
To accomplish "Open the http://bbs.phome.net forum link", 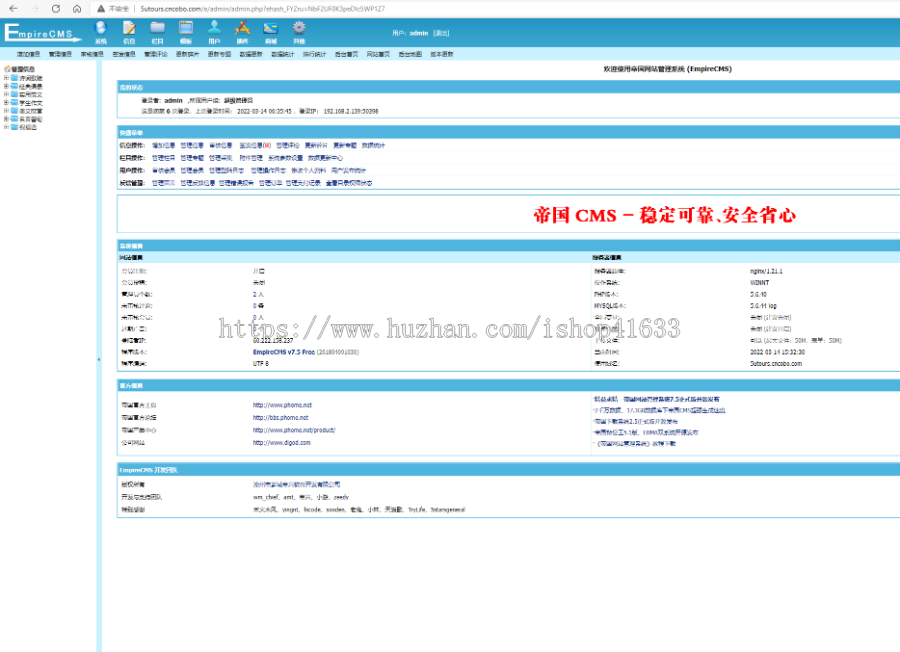I will (x=281, y=418).
